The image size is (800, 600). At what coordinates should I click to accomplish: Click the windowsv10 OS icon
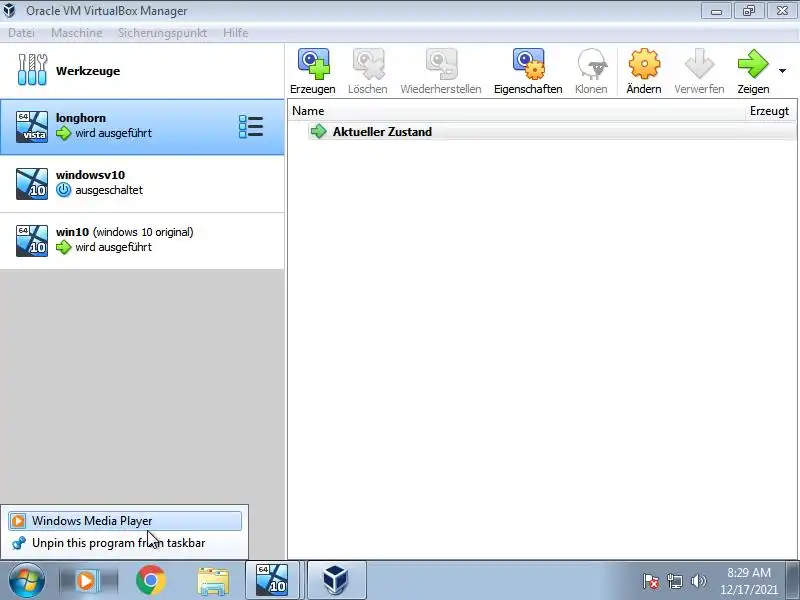(x=32, y=184)
